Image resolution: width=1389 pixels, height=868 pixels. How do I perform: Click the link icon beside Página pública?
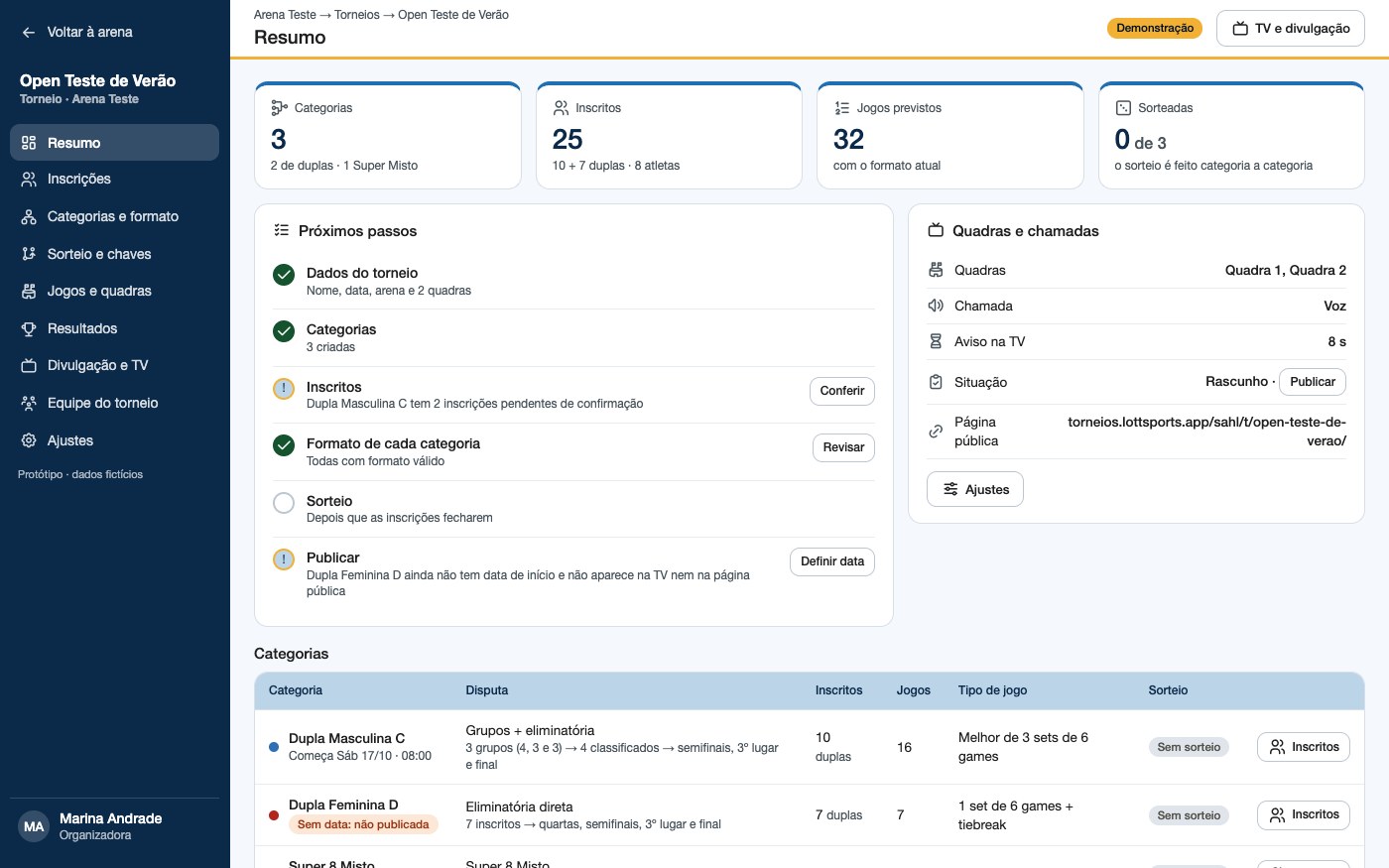[936, 432]
